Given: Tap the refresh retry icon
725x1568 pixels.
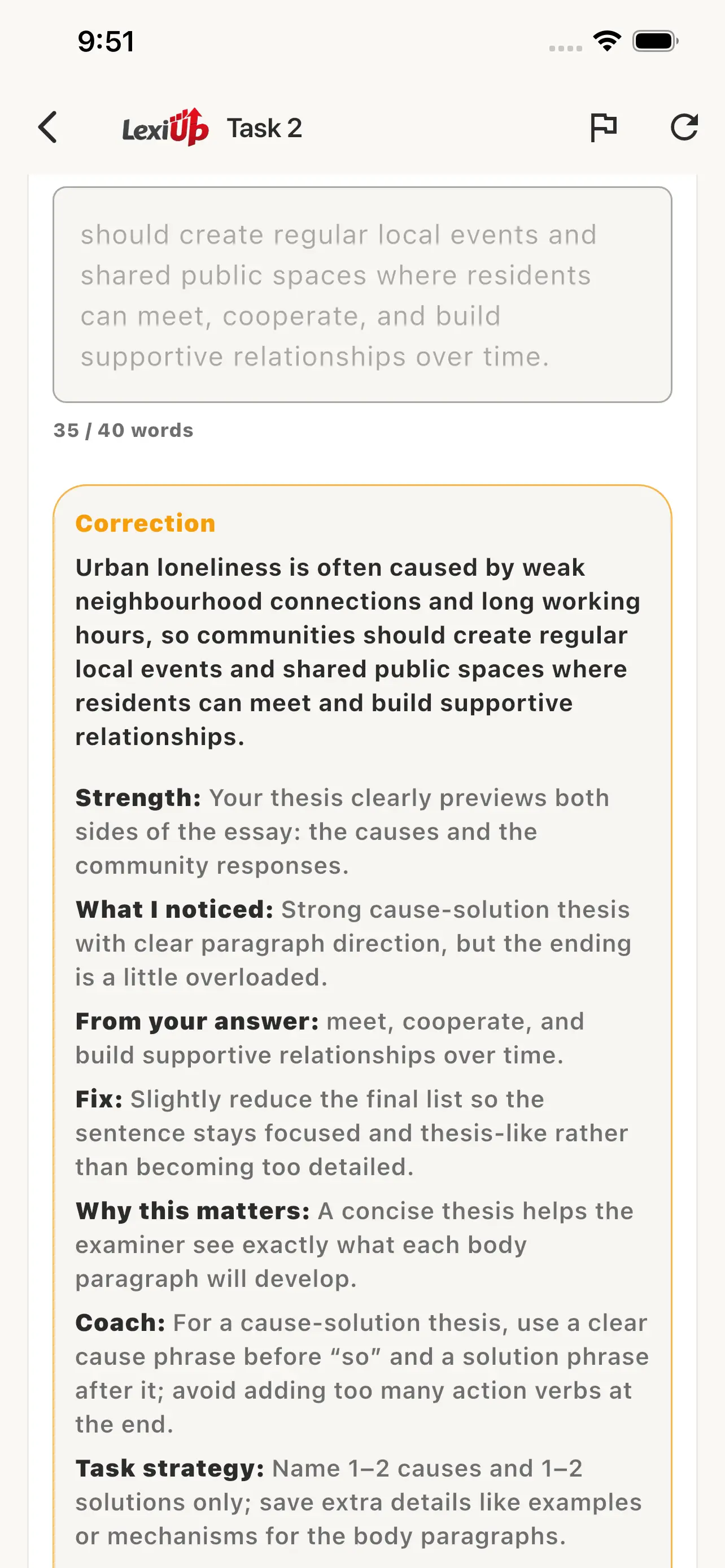Looking at the screenshot, I should click(684, 127).
